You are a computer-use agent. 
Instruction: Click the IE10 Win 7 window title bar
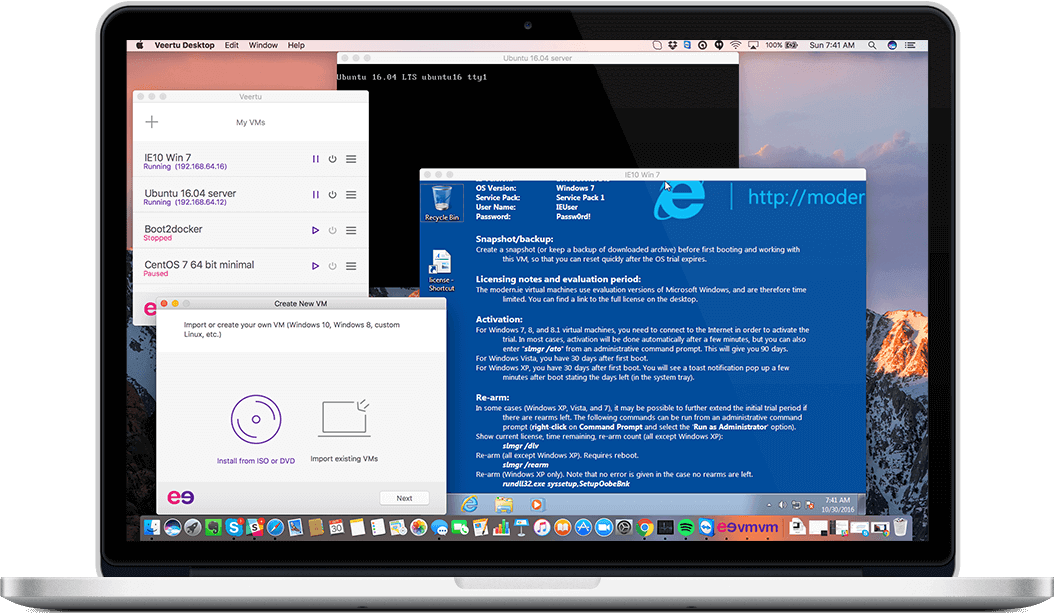[x=643, y=175]
